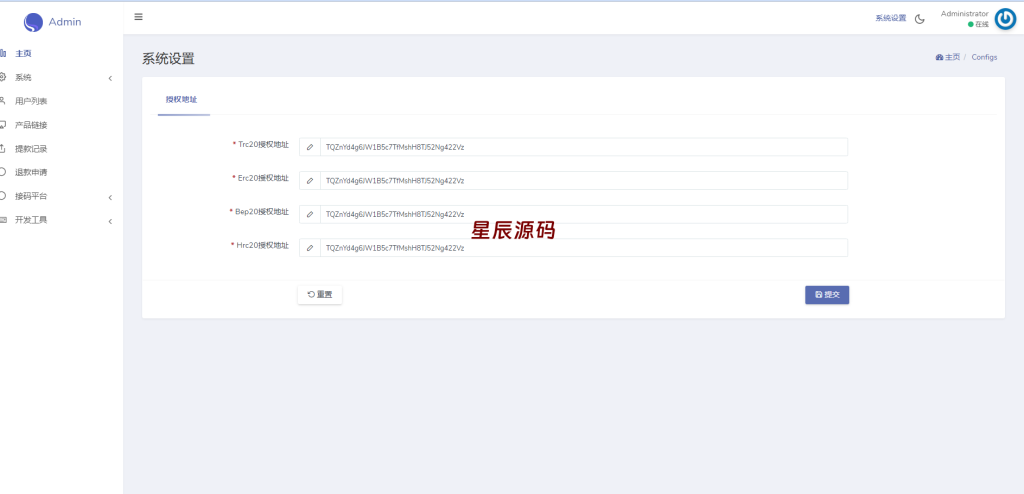
Task: Expand the 接码平台 chevron arrow
Action: pyautogui.click(x=110, y=197)
